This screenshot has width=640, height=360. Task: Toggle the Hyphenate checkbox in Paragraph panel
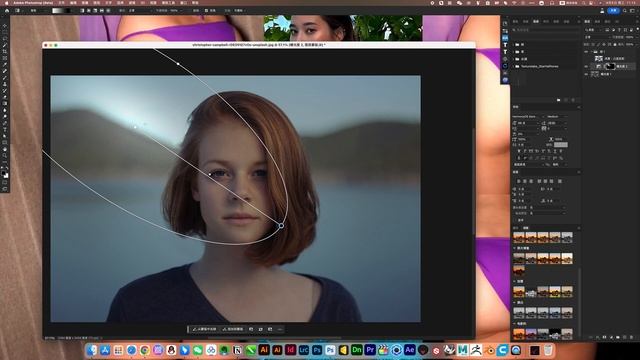[x=516, y=220]
